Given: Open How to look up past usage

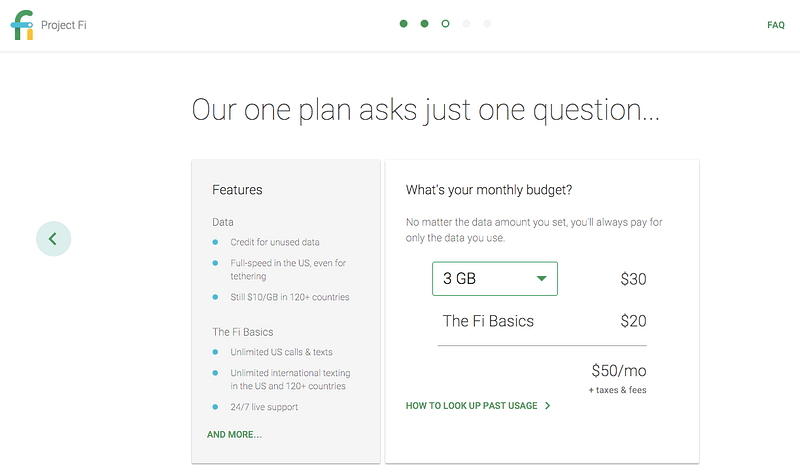Looking at the screenshot, I should click(x=471, y=406).
